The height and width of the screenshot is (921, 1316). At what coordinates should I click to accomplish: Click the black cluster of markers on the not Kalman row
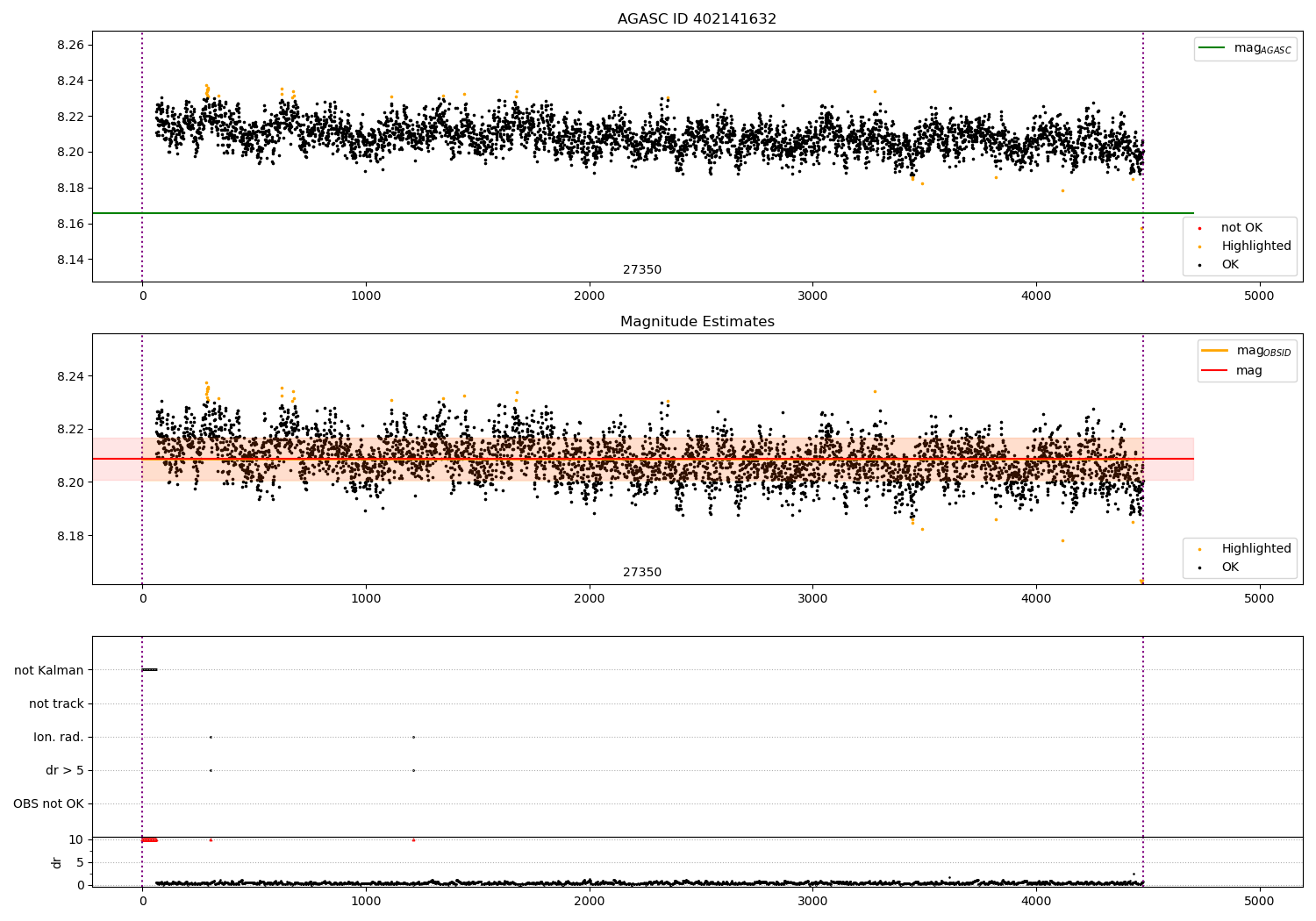pyautogui.click(x=149, y=670)
